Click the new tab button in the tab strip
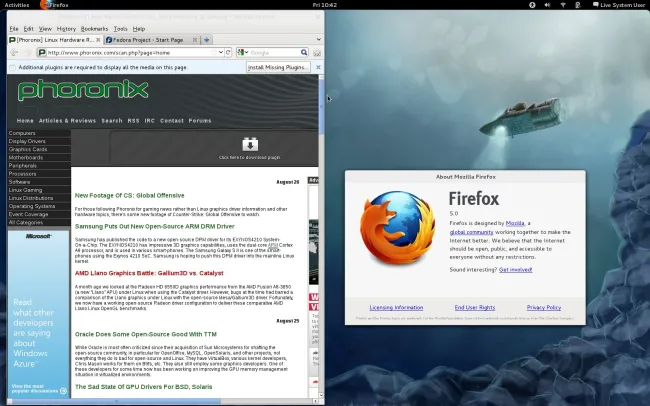 point(206,40)
